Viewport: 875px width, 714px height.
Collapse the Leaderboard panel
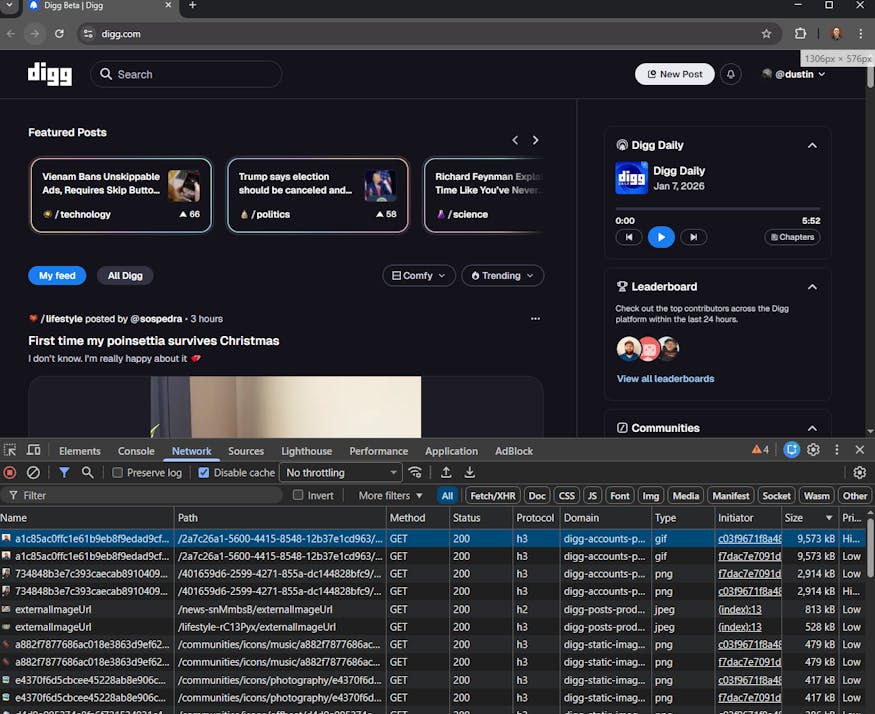[x=812, y=287]
